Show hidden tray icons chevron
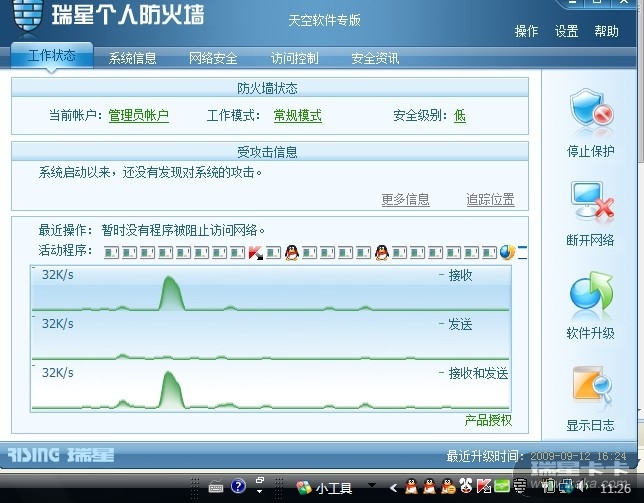The height and width of the screenshot is (503, 644). pos(393,487)
